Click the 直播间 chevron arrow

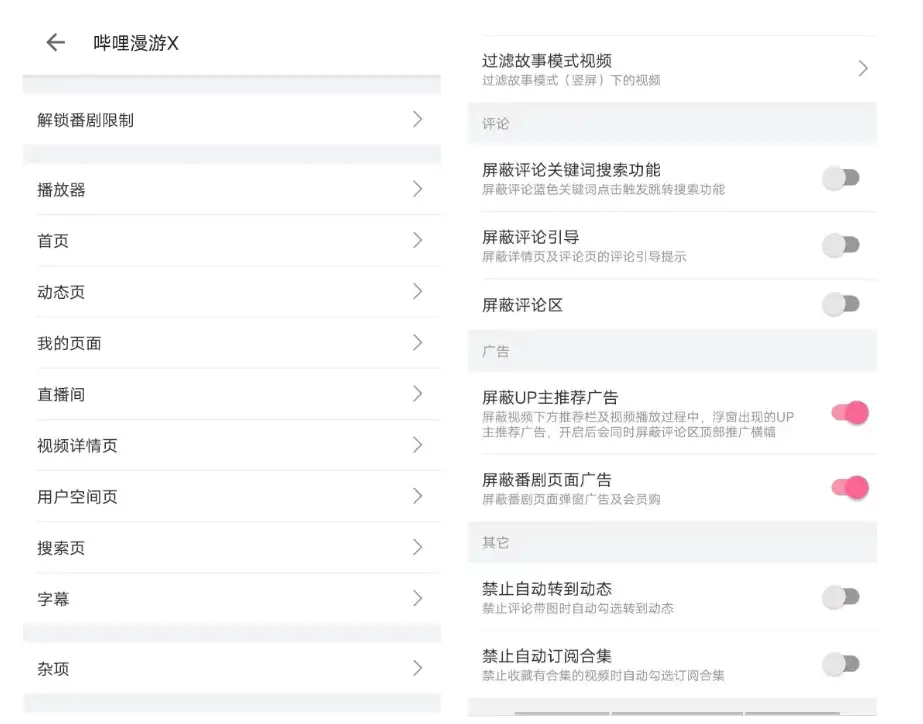coord(417,394)
